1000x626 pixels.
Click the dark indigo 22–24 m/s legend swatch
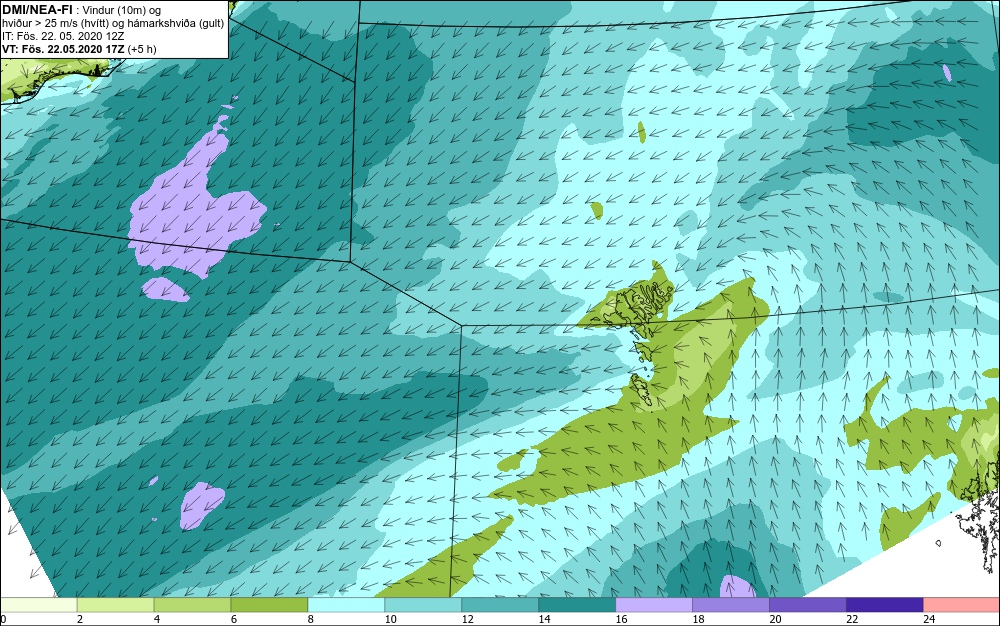[885, 605]
